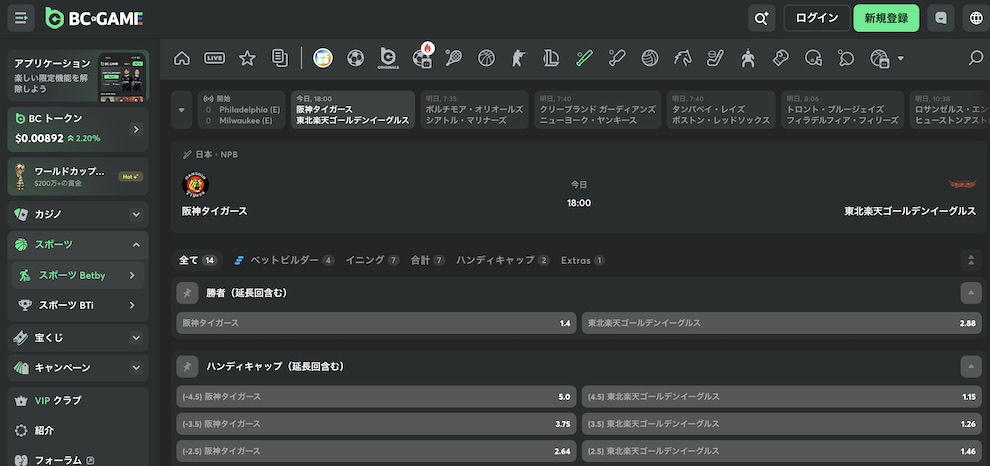
Task: Open VIP クラブ sidebar item
Action: [x=78, y=400]
